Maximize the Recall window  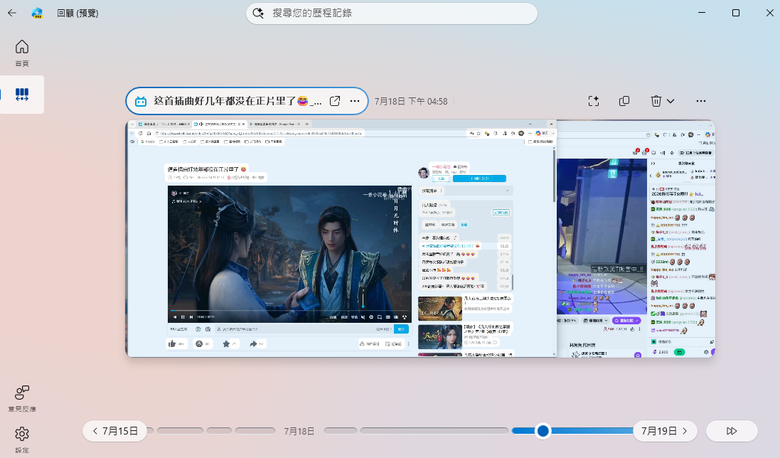736,13
